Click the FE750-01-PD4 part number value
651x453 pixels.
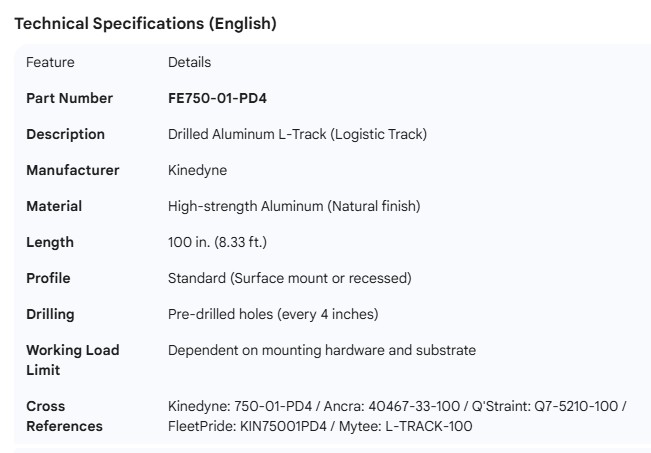[217, 98]
